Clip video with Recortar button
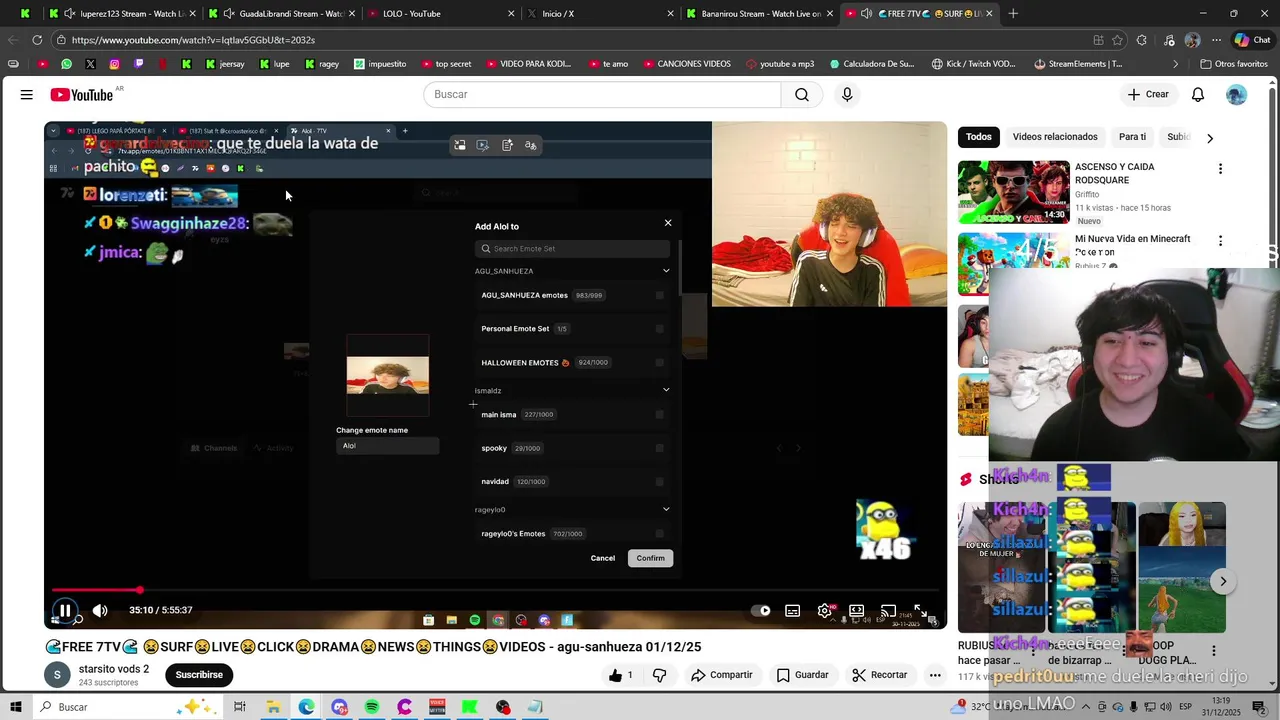 click(880, 675)
